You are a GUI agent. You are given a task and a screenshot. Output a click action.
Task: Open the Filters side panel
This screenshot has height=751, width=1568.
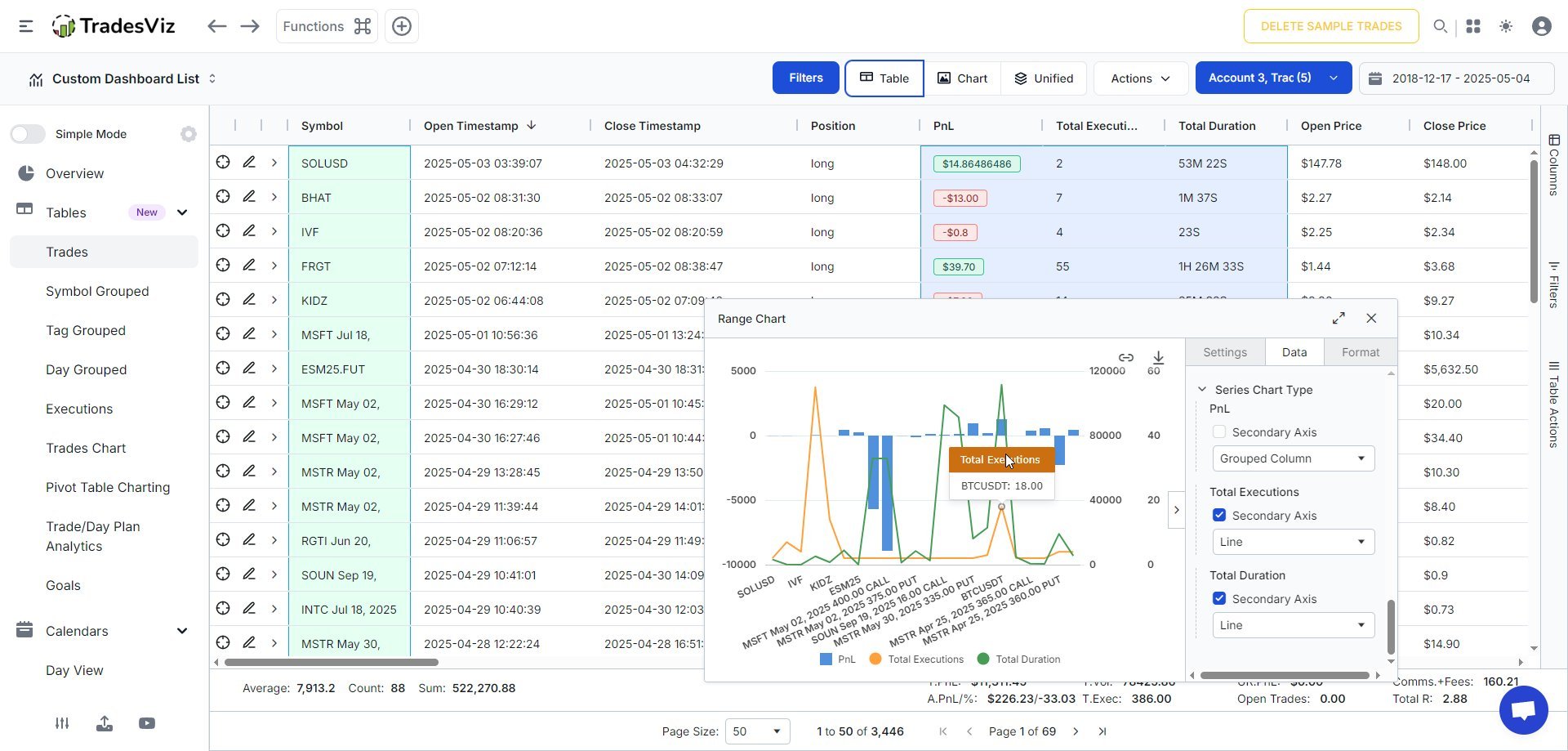[x=1554, y=284]
